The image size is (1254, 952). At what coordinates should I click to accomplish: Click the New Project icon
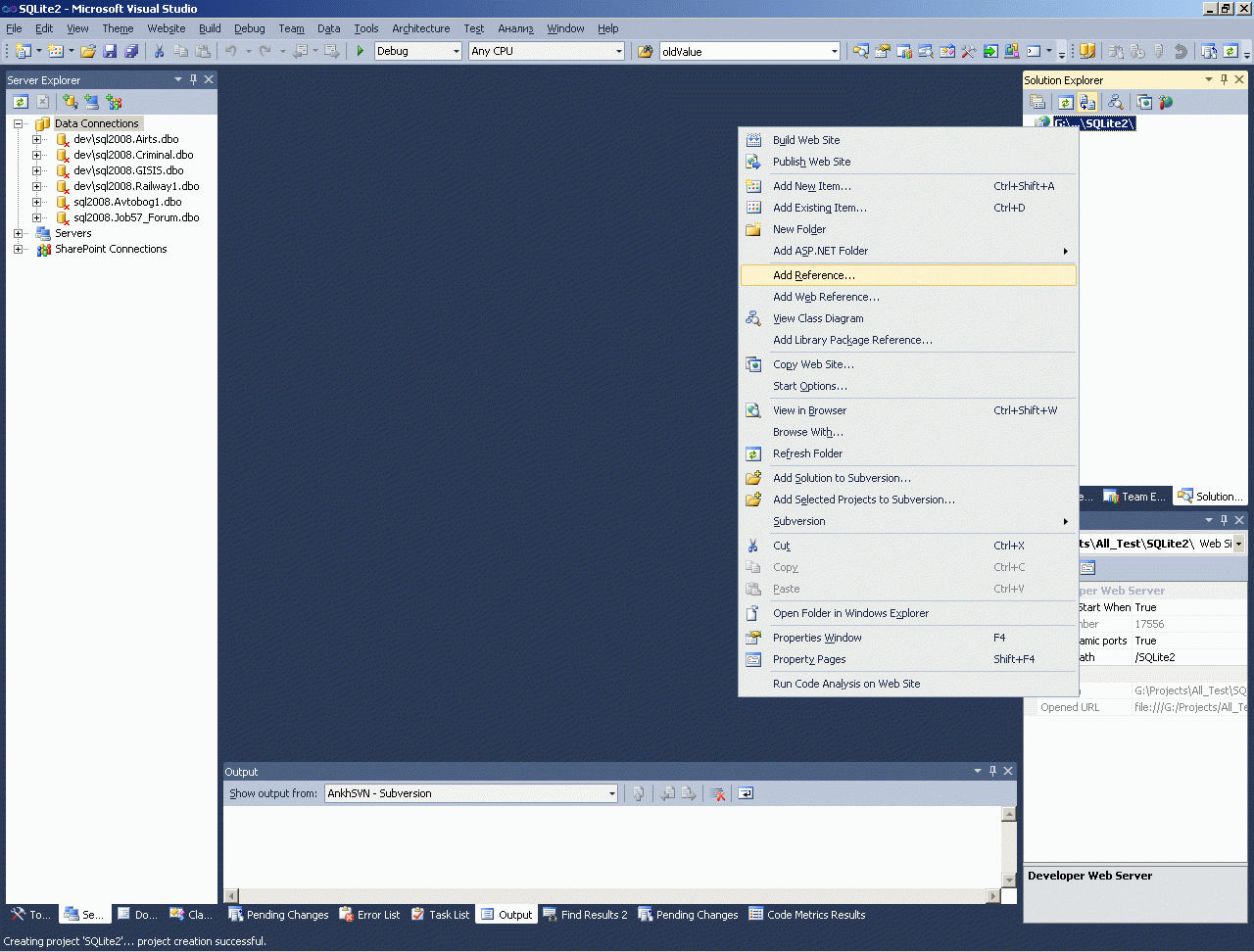(x=24, y=51)
